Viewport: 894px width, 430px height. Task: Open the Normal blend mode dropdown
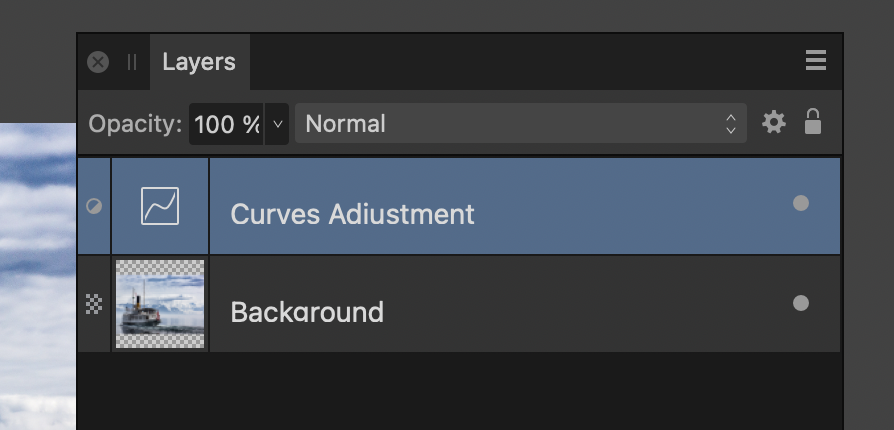tap(521, 123)
